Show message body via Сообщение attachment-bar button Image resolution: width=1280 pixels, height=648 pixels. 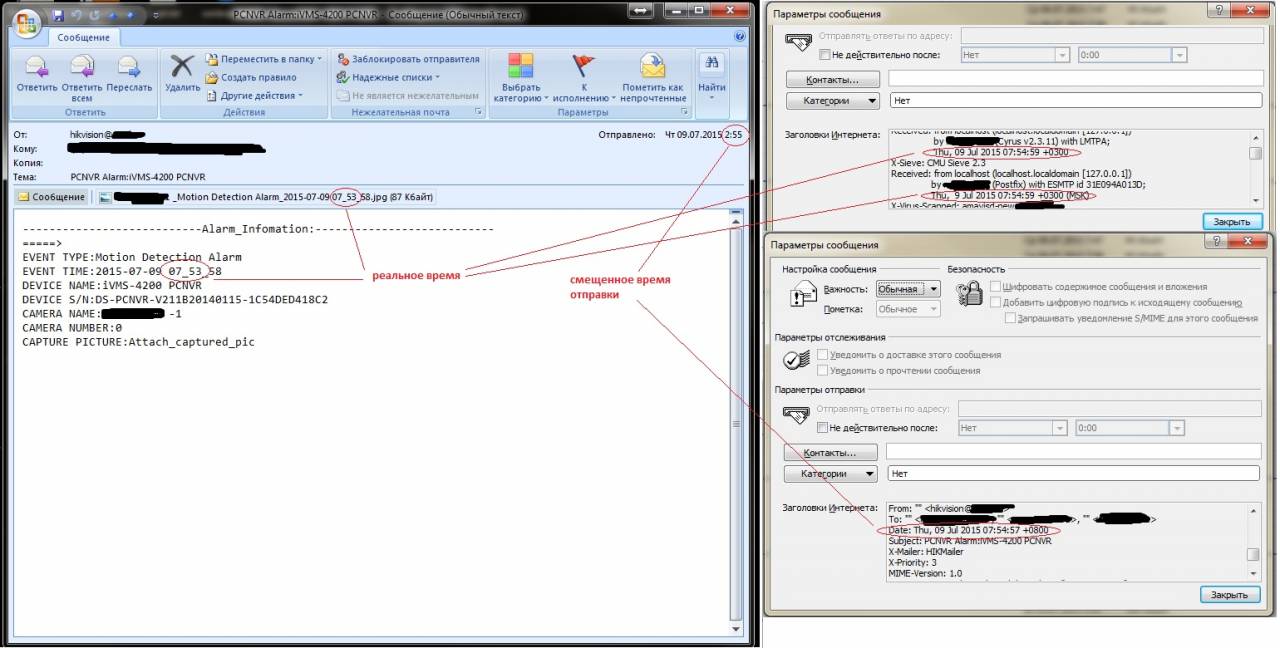coord(51,197)
